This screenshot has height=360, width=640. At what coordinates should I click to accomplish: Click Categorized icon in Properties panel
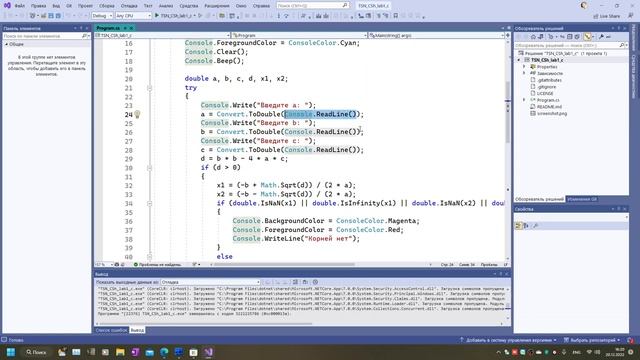(x=518, y=226)
